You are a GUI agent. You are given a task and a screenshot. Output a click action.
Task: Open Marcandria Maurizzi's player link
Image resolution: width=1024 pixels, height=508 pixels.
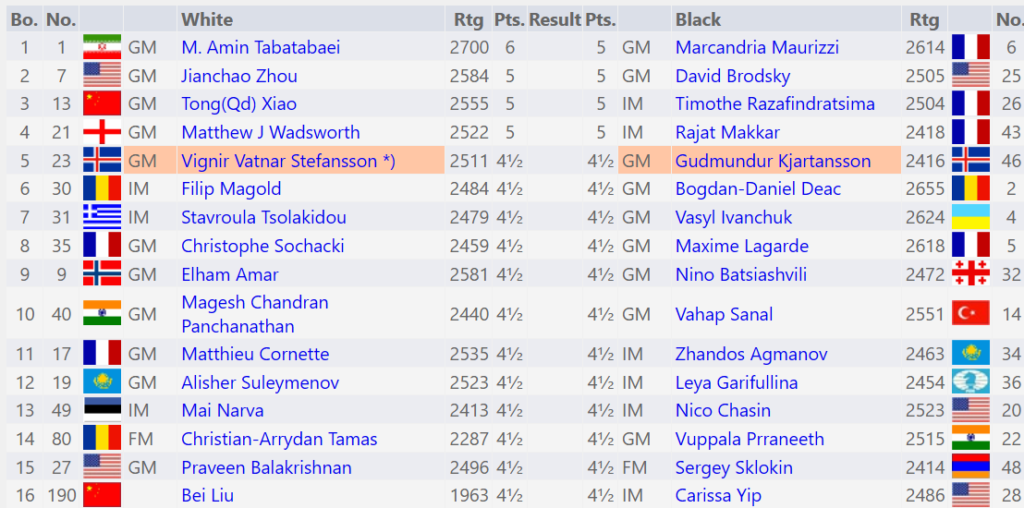[757, 47]
